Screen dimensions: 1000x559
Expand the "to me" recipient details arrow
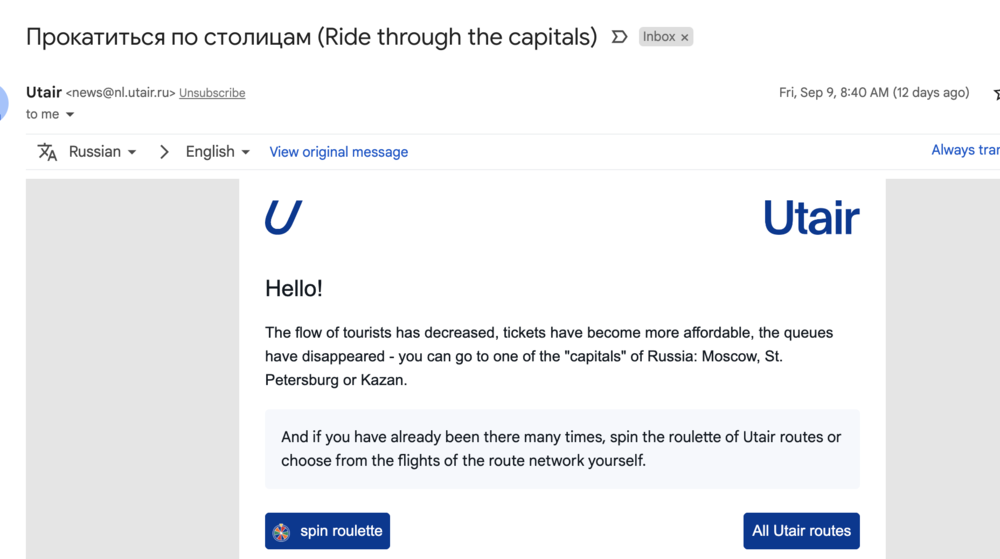pos(70,115)
